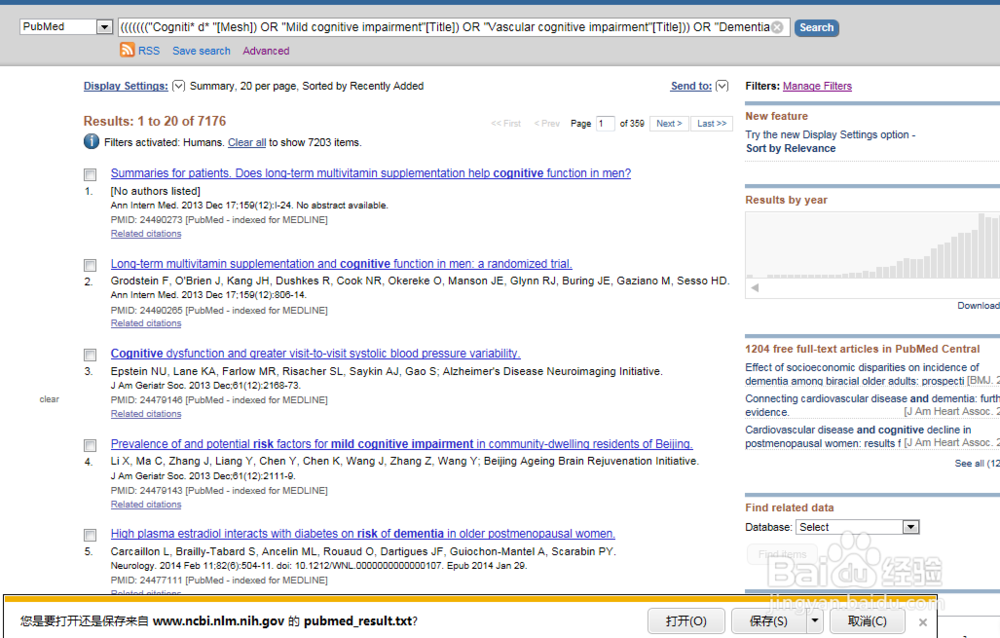Click inside the search query input field
The width and height of the screenshot is (1000, 638).
tap(445, 27)
